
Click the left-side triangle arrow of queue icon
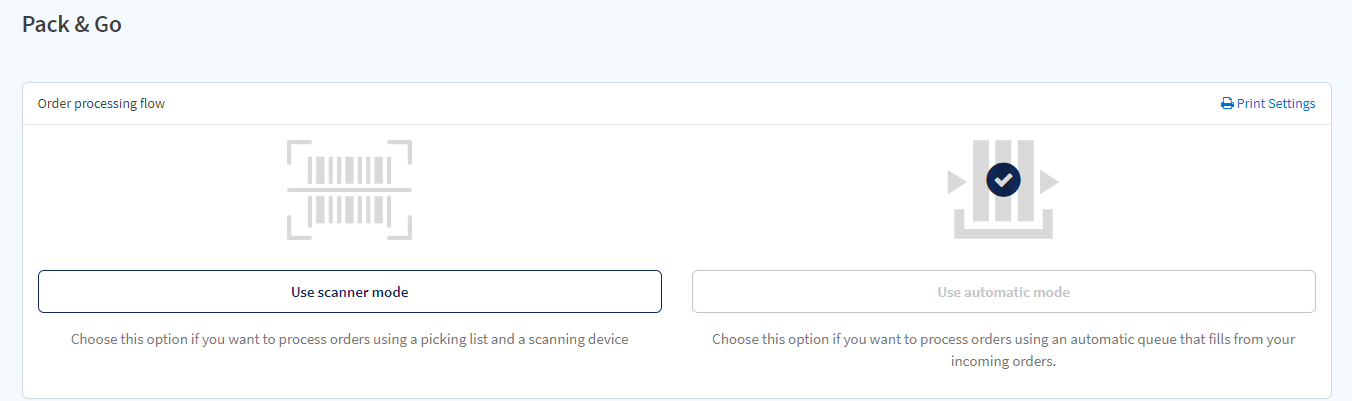(957, 182)
